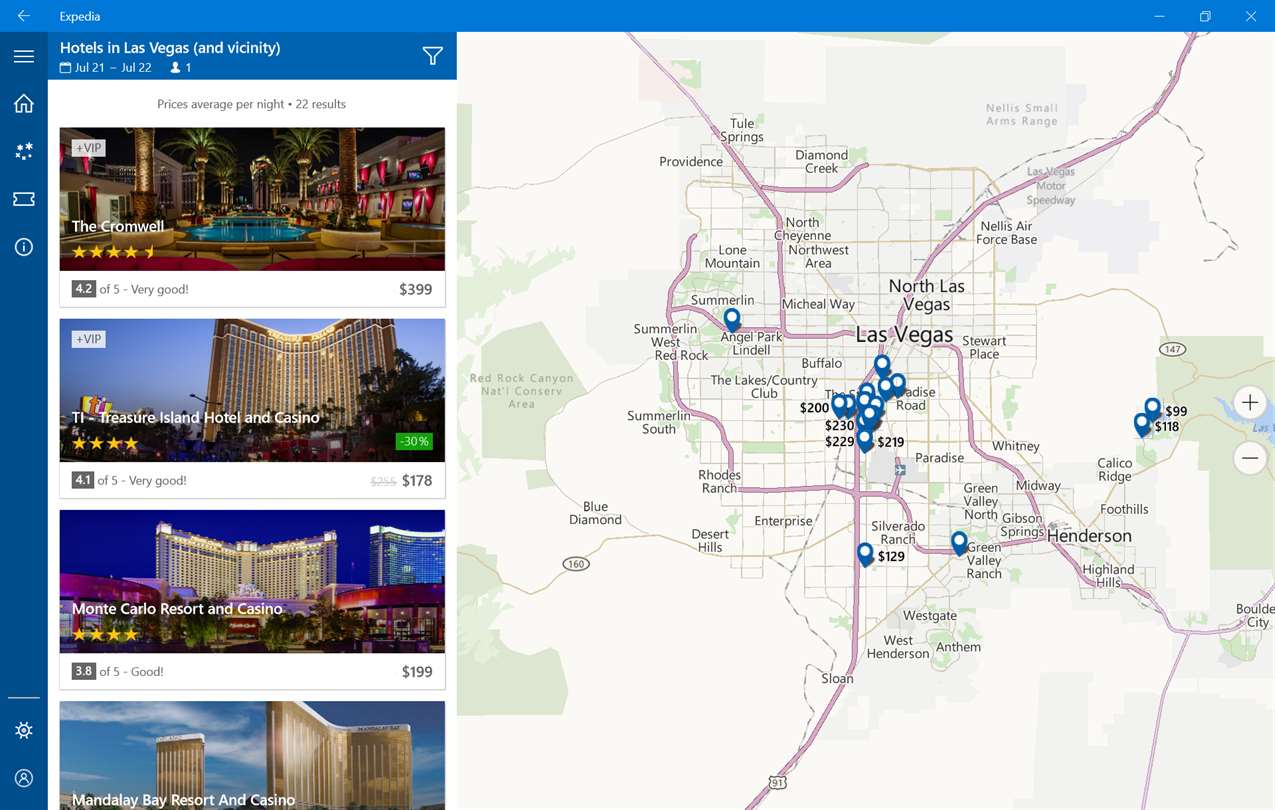Screen dimensions: 1275x810
Task: Open the hotel filter funnel icon
Action: point(432,56)
